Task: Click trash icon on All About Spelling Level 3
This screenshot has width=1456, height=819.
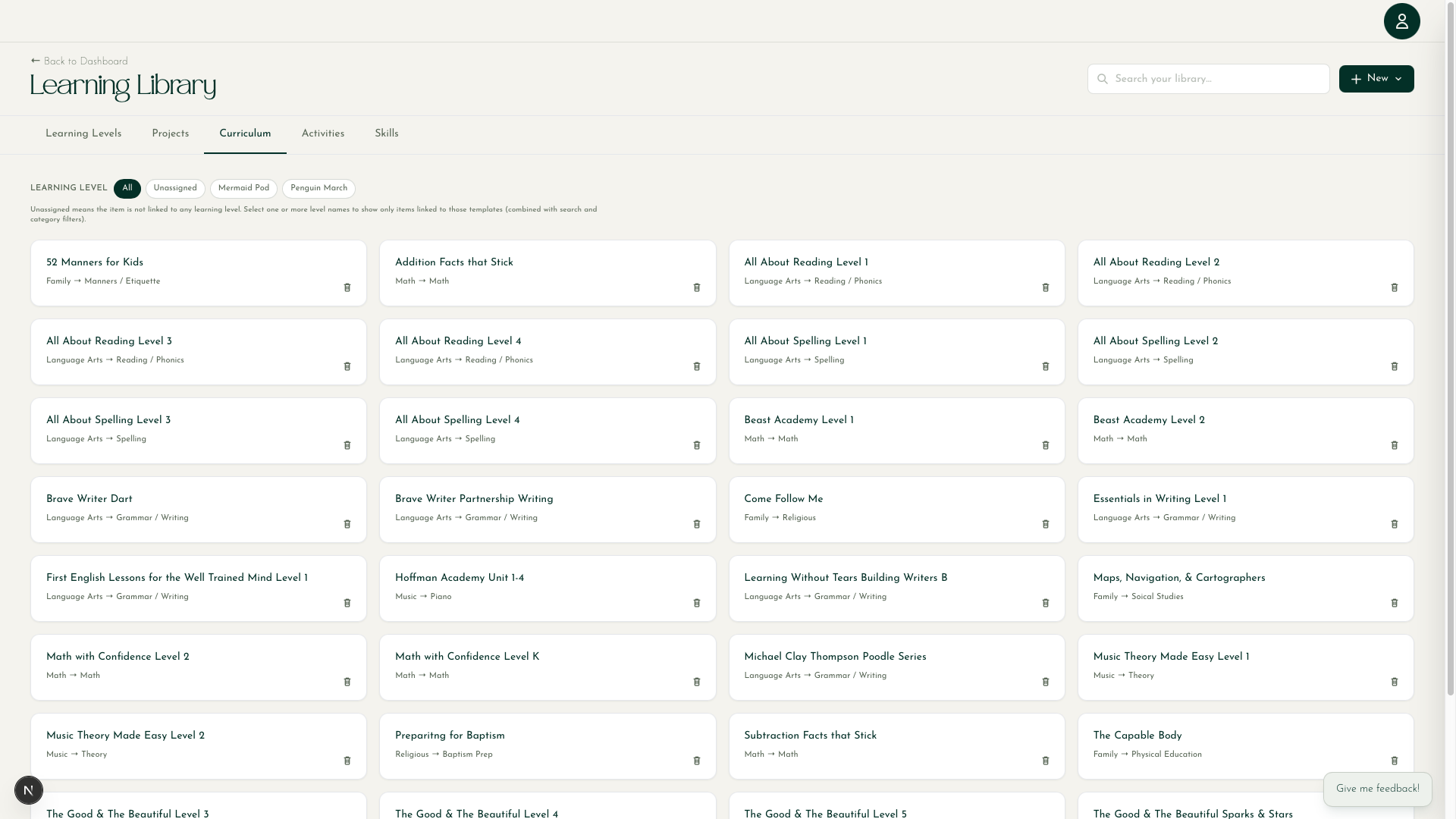Action: click(347, 445)
